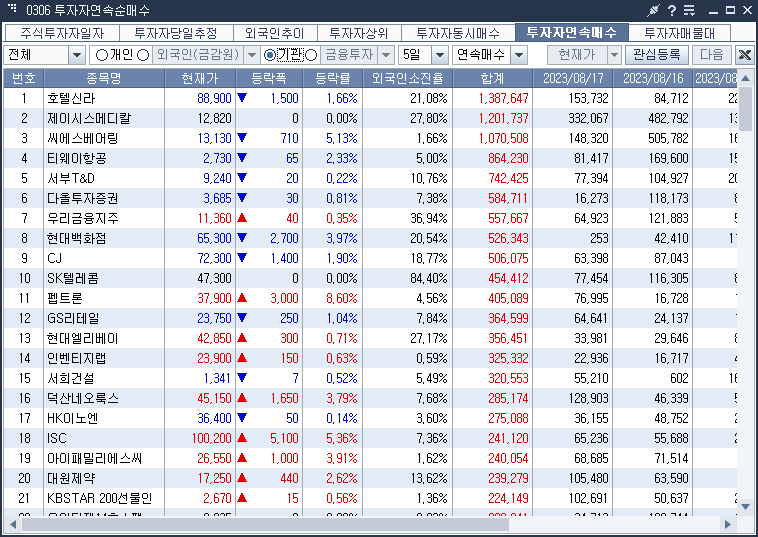The height and width of the screenshot is (537, 758).
Task: Select the 씨에스베어링 row name
Action: (83, 138)
